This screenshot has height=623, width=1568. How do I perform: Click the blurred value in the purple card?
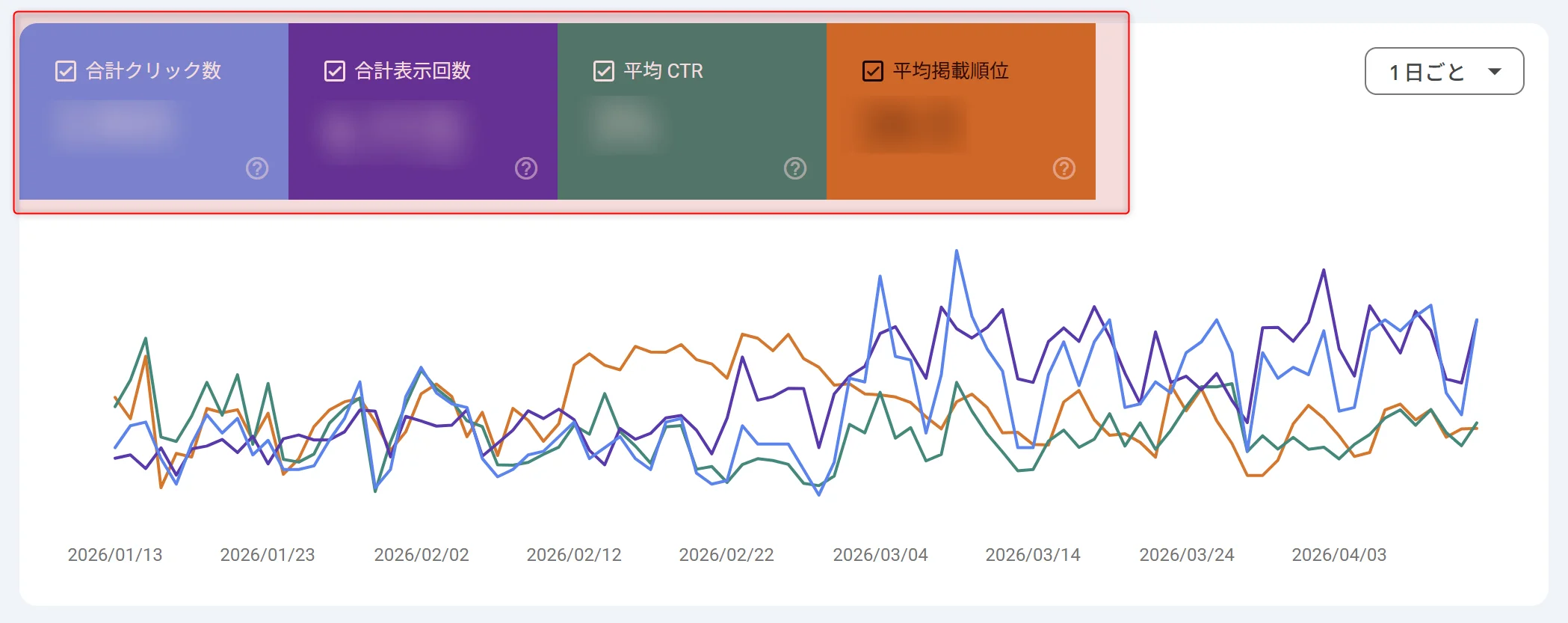(394, 131)
